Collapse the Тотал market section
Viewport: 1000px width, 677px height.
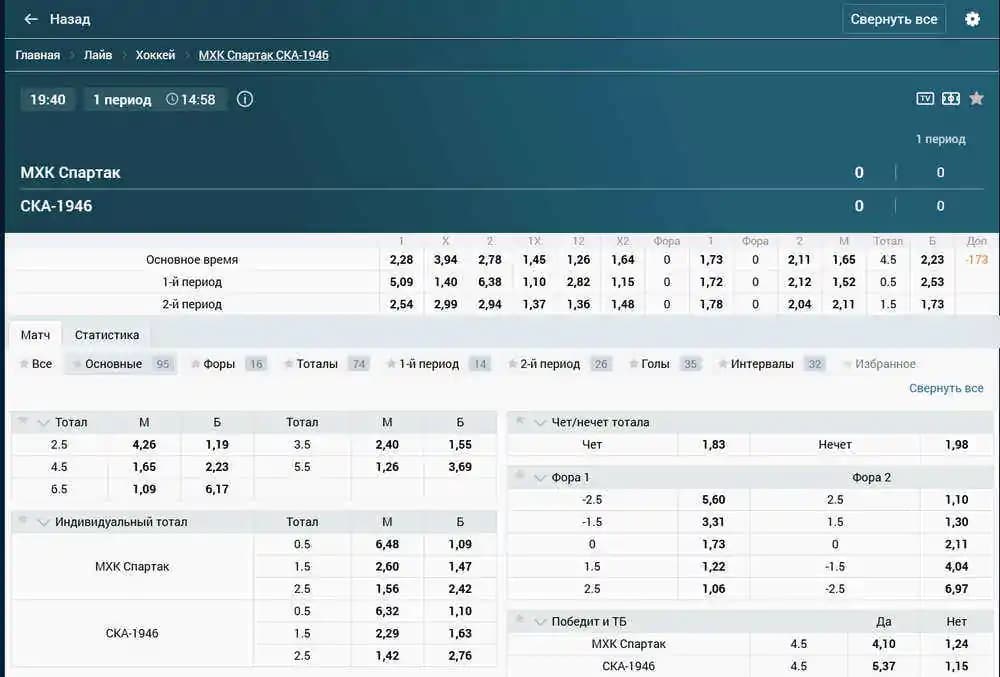coord(43,423)
